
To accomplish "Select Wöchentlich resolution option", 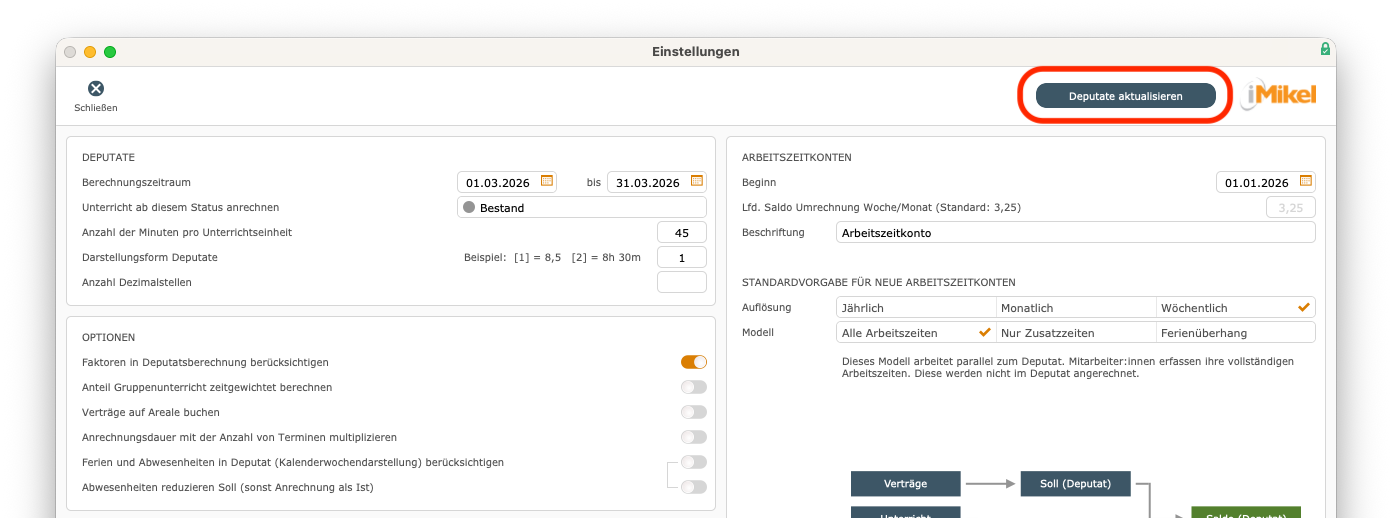I will click(1236, 307).
